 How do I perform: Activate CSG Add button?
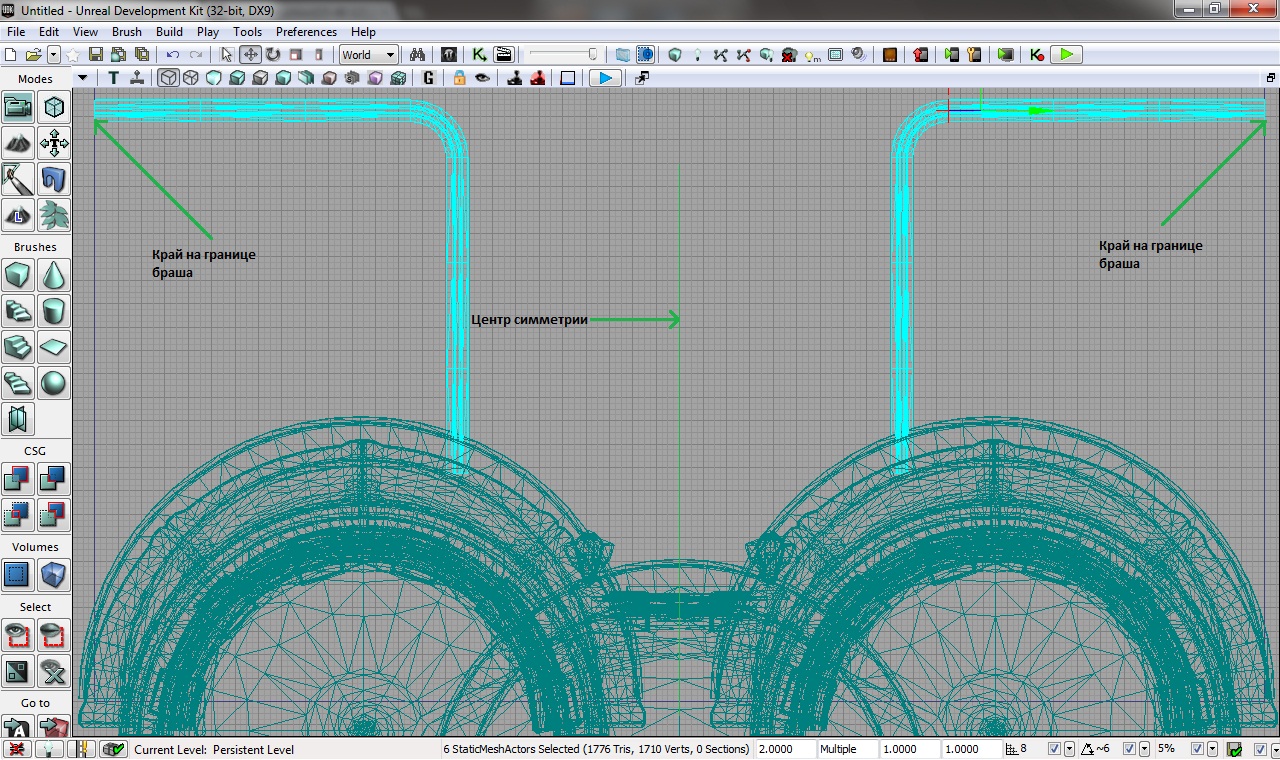18,479
